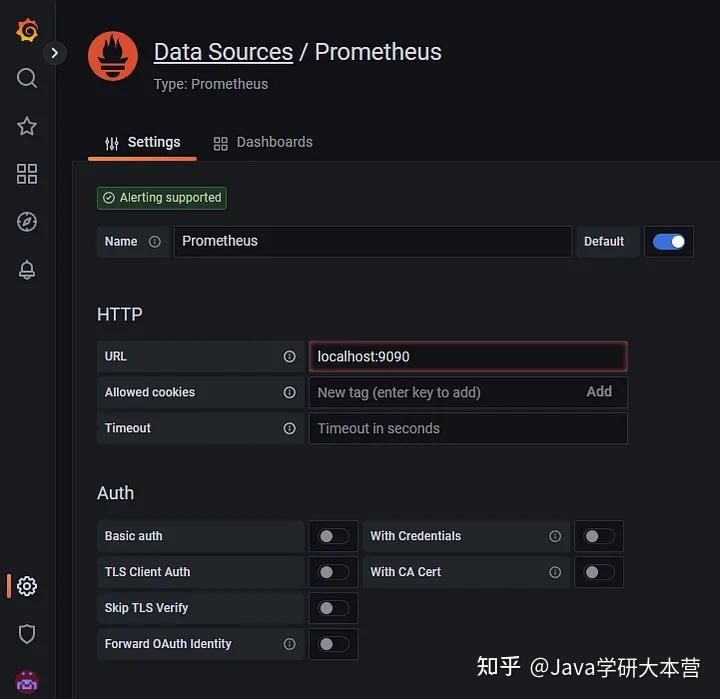The image size is (720, 699).
Task: Click the info icon next to Name
Action: (155, 242)
